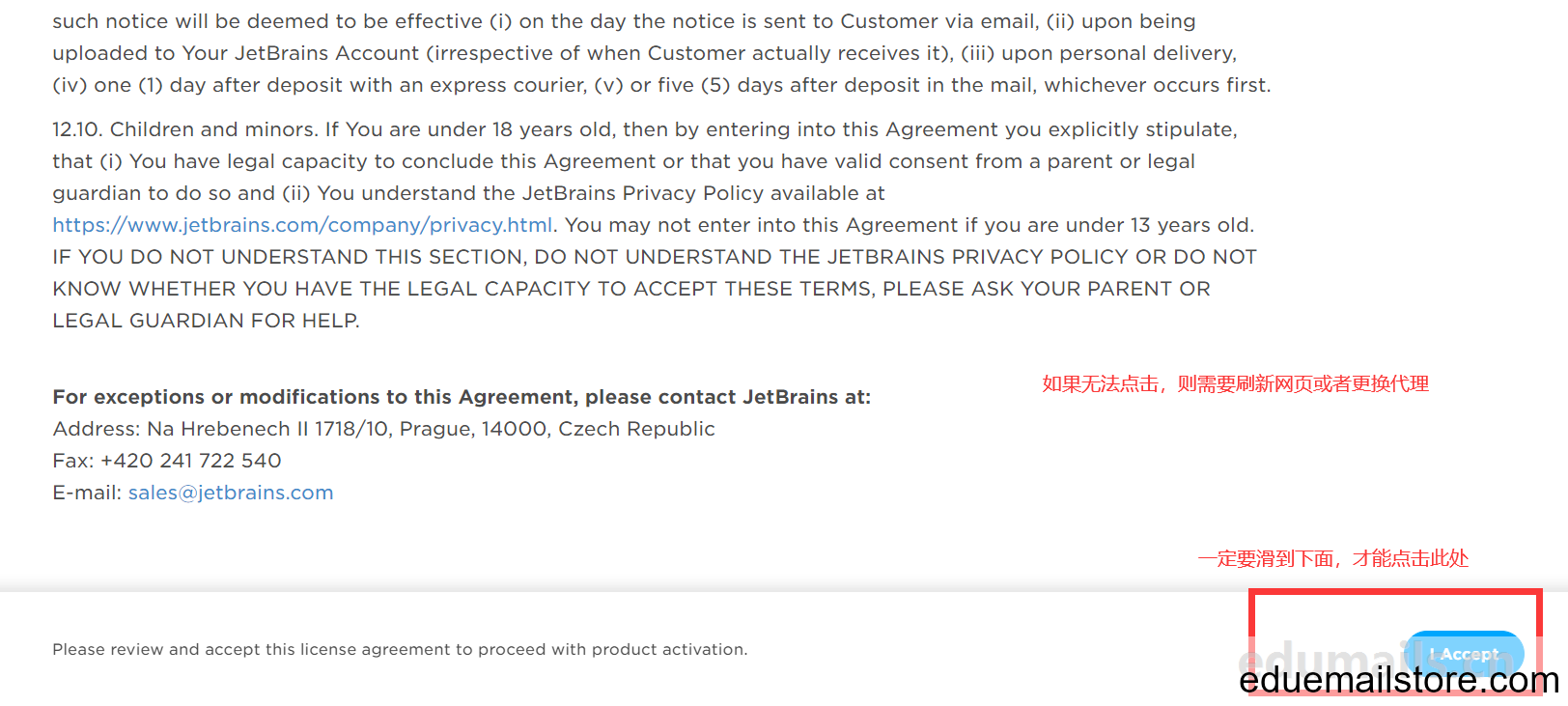Screen dimensions: 1568x706
Task: Click the 'LEGAL GUARDIAN FOR HELP.' line
Action: (206, 321)
